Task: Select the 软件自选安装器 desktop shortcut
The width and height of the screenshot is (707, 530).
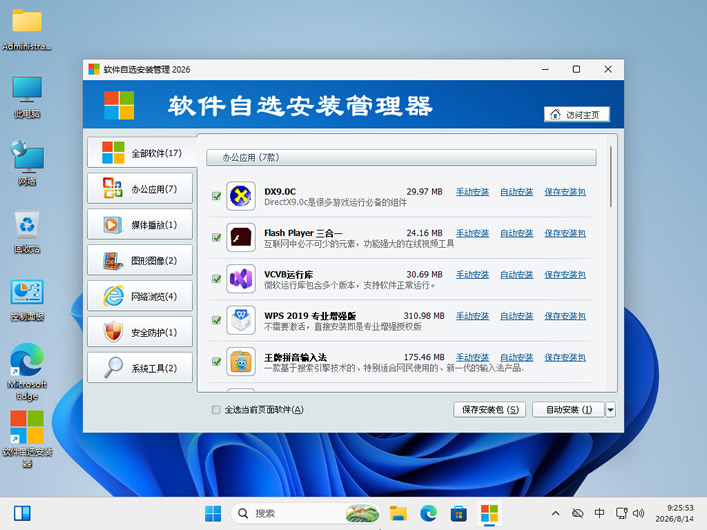Action: [x=27, y=439]
